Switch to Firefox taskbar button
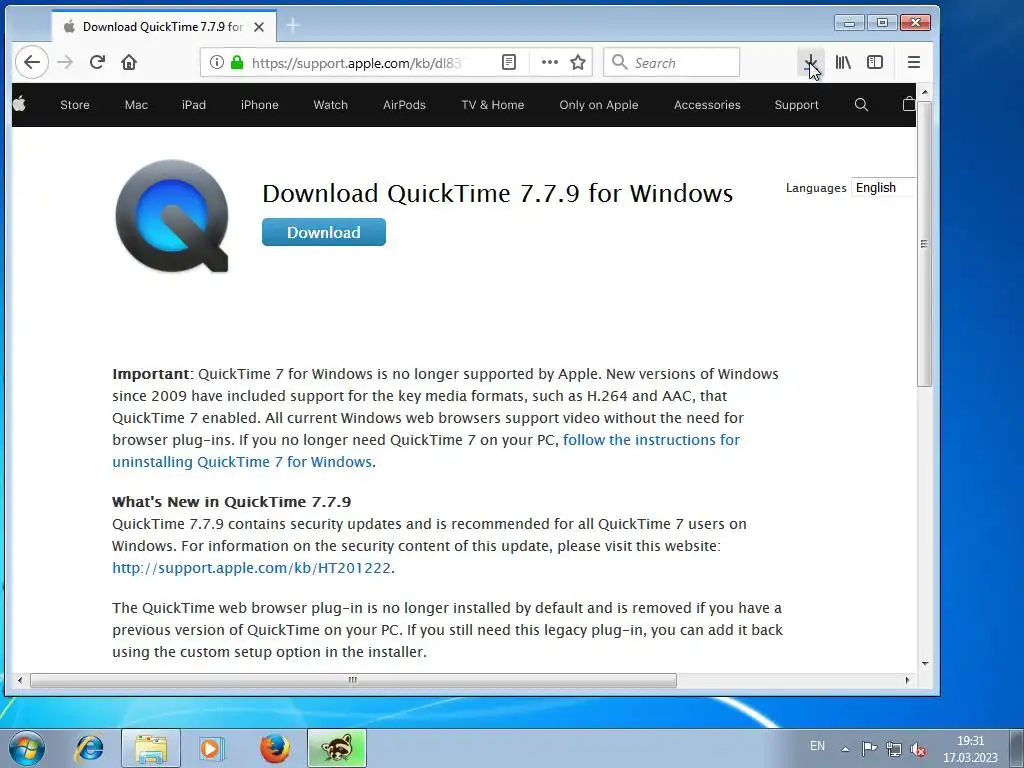1024x768 pixels. tap(275, 748)
